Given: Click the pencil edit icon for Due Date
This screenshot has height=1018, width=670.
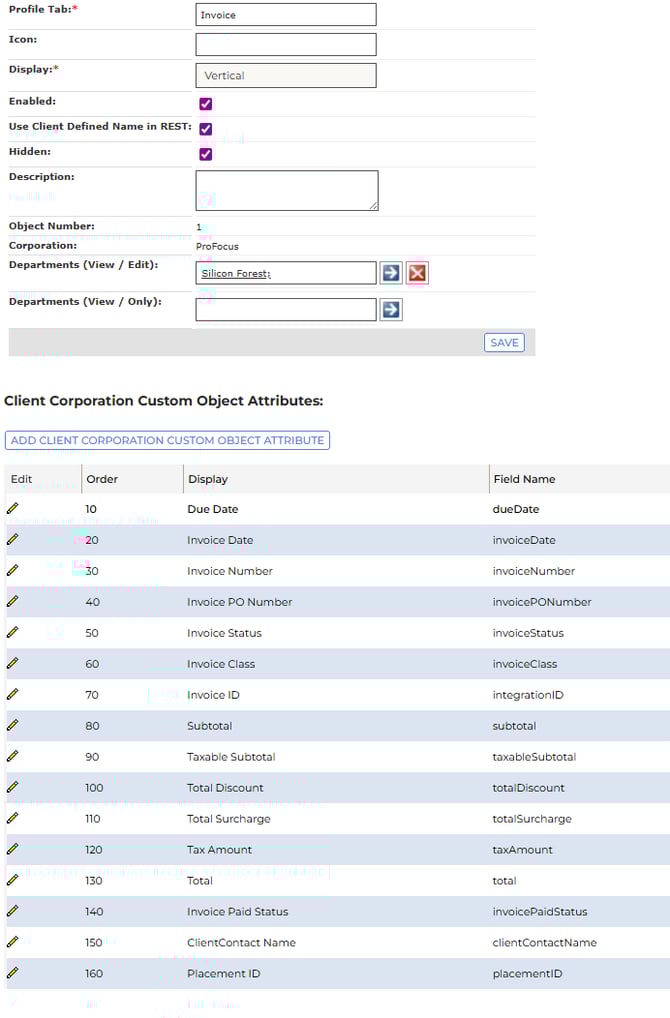Looking at the screenshot, I should click(x=13, y=509).
